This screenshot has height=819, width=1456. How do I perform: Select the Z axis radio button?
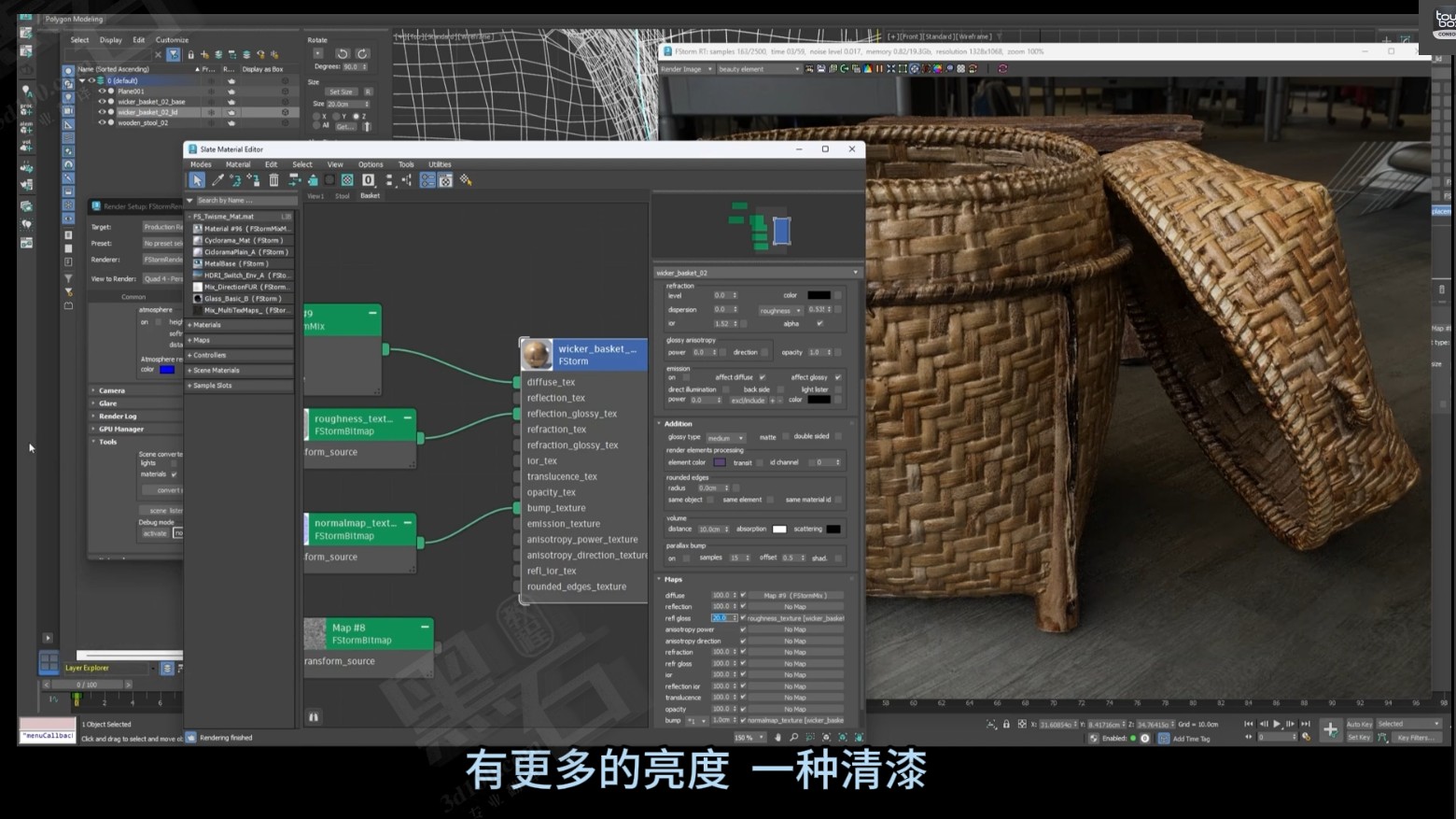tap(356, 117)
